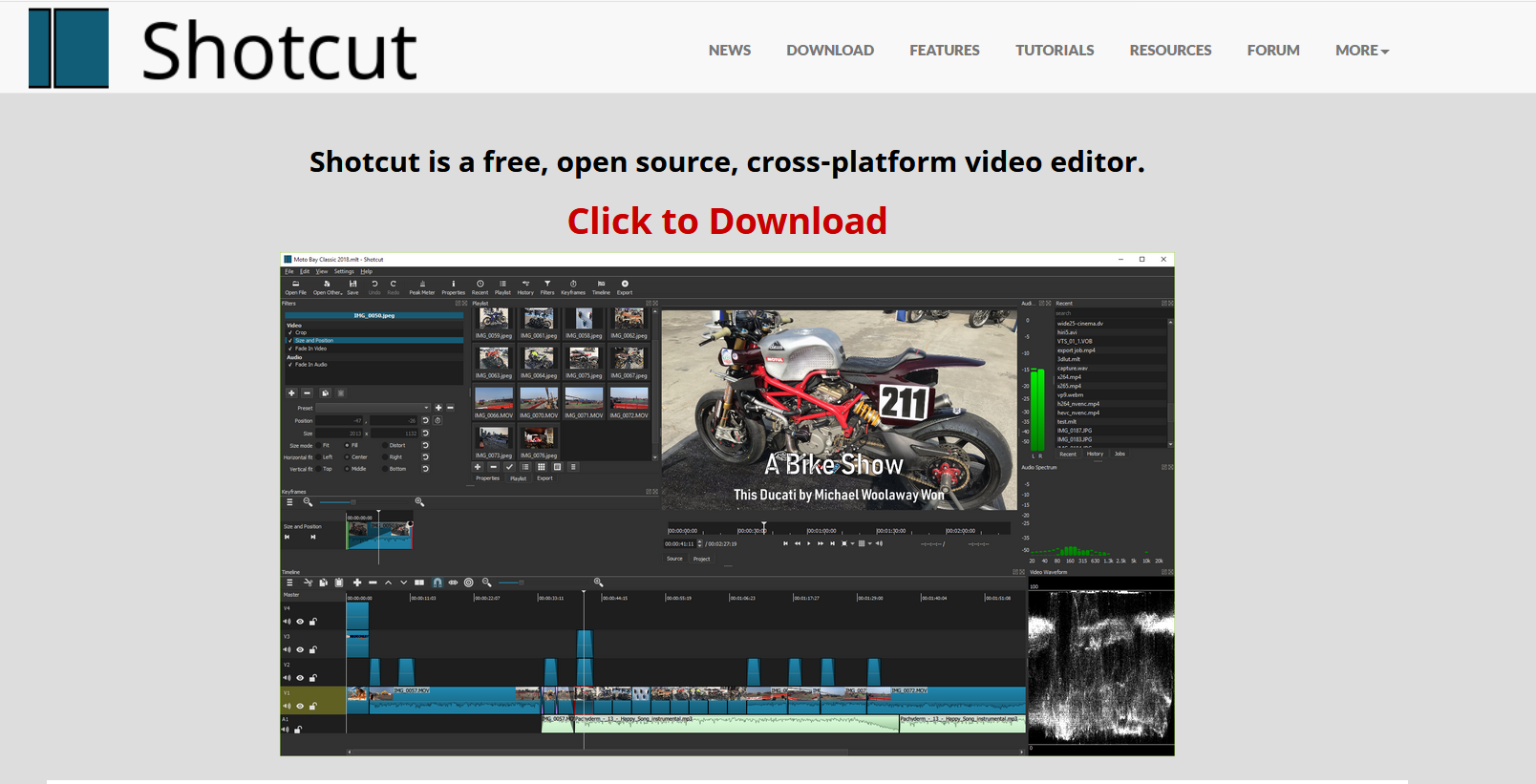Click the fast forward button under preview

[821, 543]
